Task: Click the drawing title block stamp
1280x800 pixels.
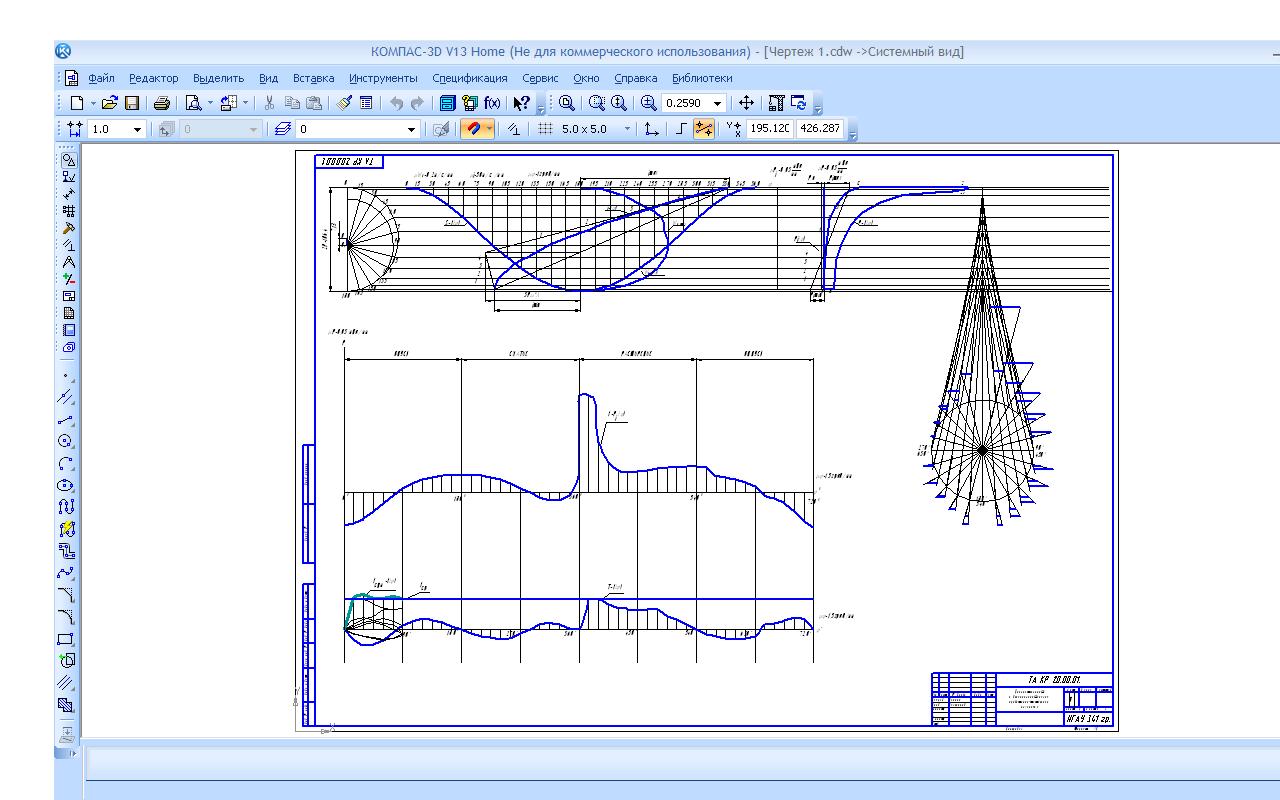Action: (1022, 699)
